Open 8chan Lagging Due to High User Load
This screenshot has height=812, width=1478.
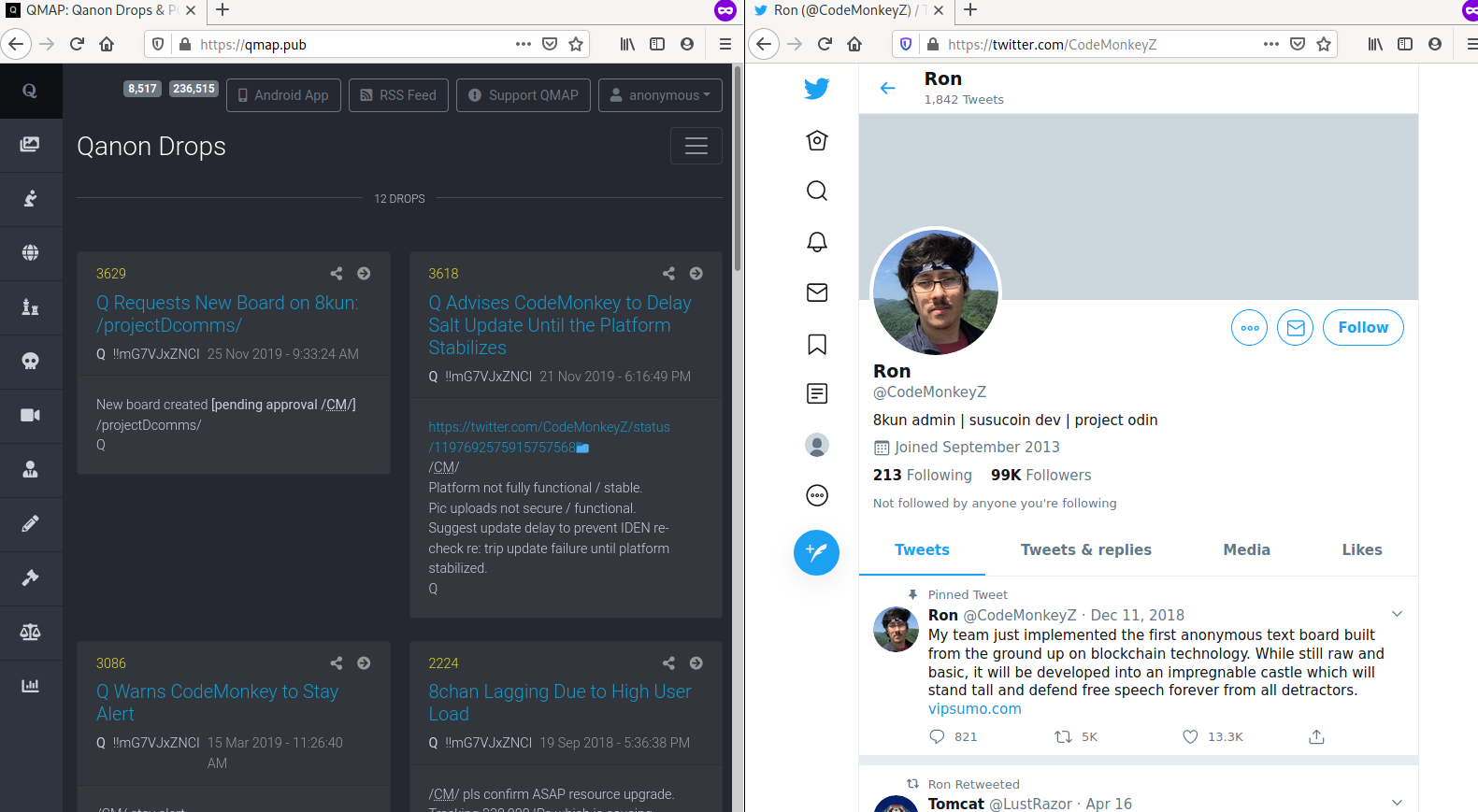560,703
